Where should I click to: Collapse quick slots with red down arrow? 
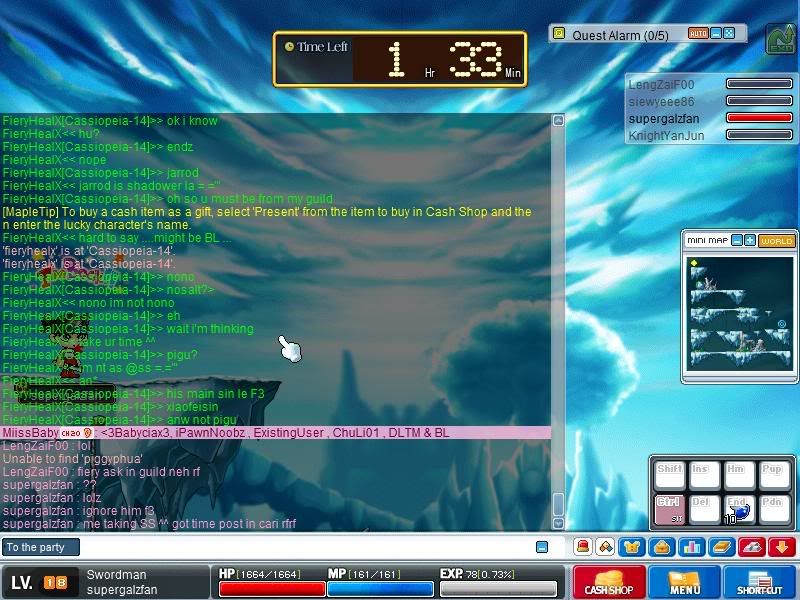click(x=782, y=547)
